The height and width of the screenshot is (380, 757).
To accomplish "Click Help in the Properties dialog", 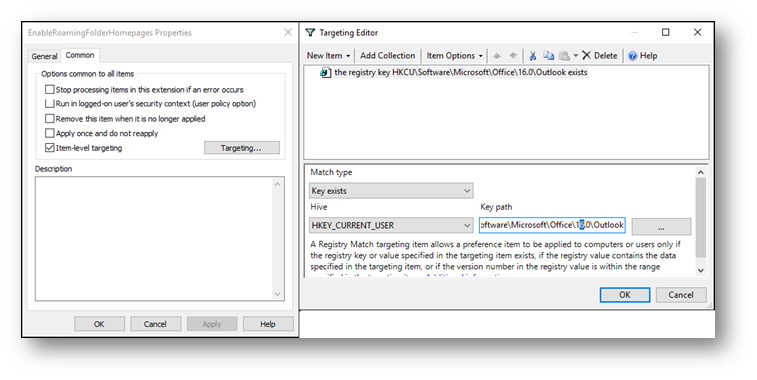I will pos(267,324).
